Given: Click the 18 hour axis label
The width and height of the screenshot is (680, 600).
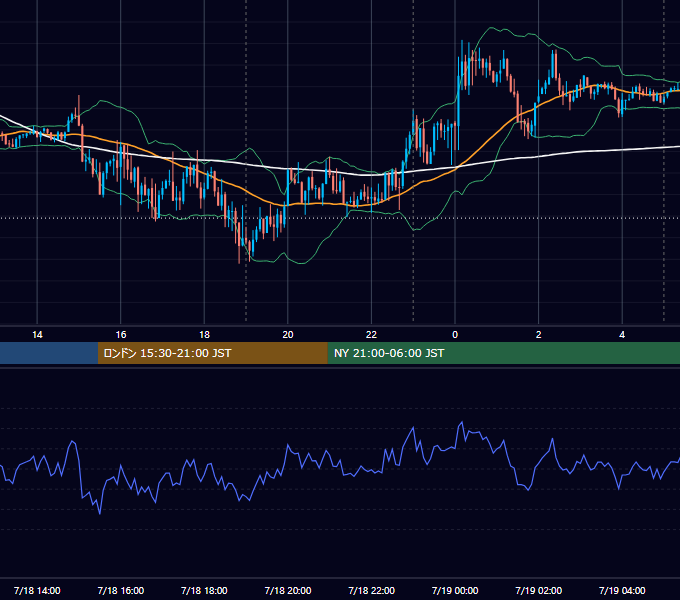Looking at the screenshot, I should (204, 335).
